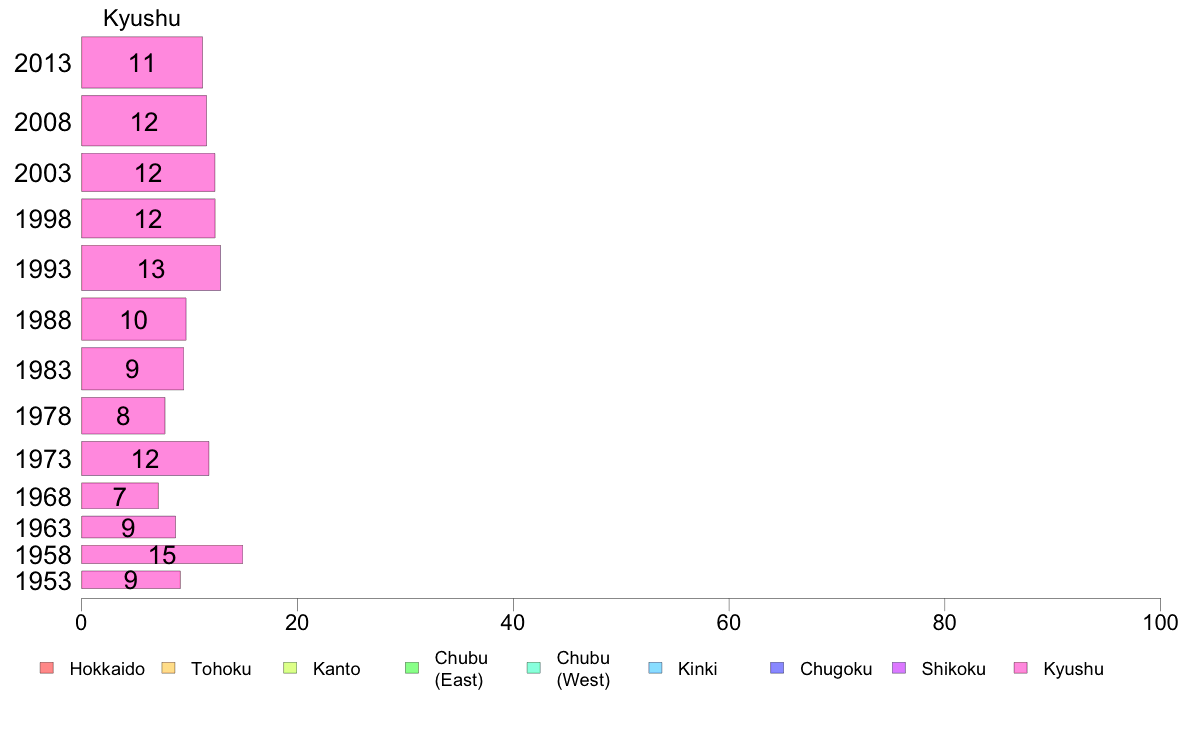Click the Kyushu title above the bars

142,18
